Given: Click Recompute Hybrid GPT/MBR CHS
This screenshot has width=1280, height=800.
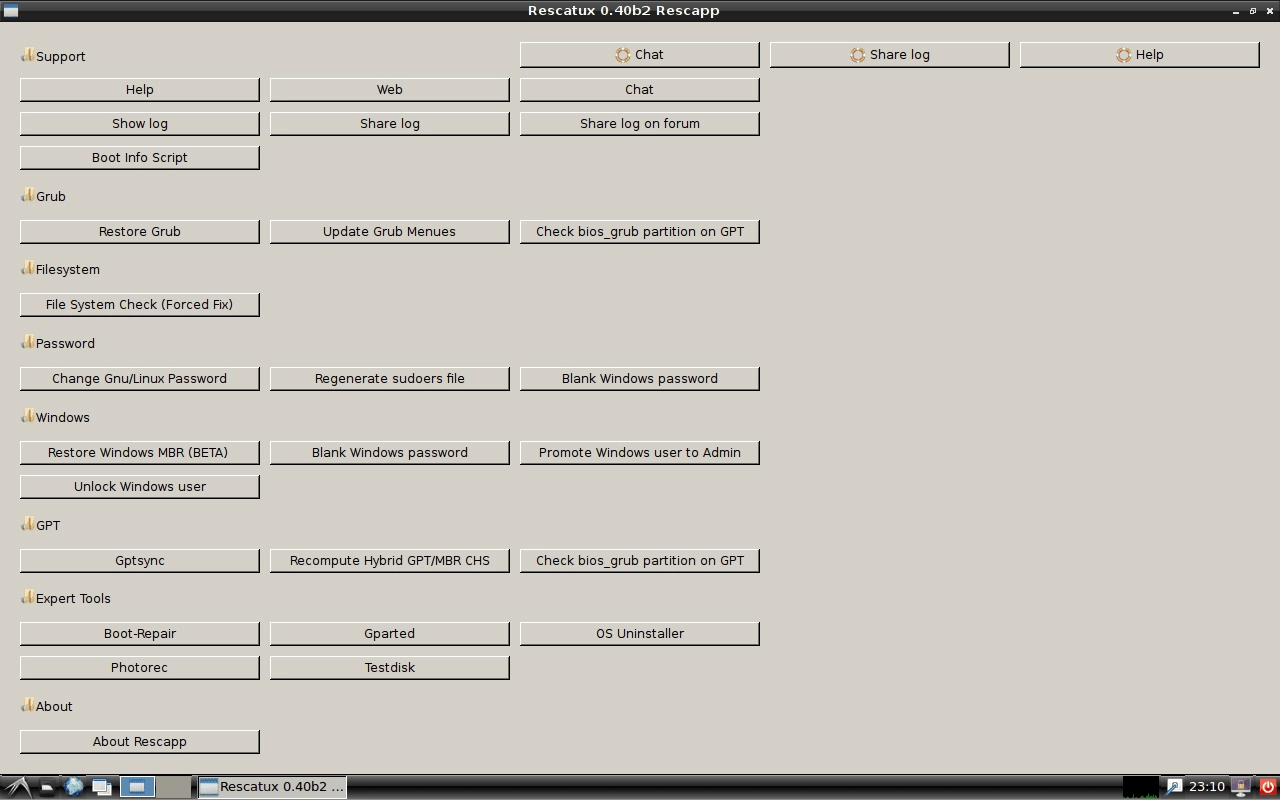Looking at the screenshot, I should (x=389, y=561).
